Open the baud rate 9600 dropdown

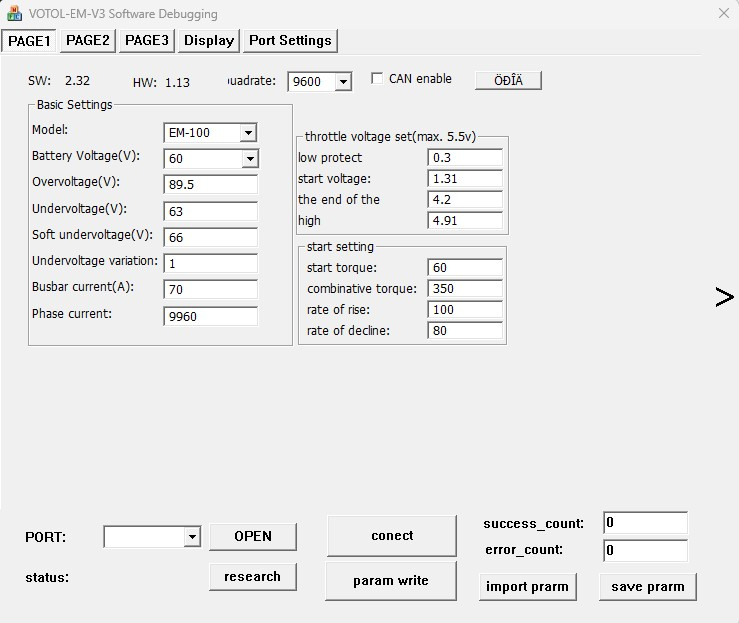coord(343,82)
